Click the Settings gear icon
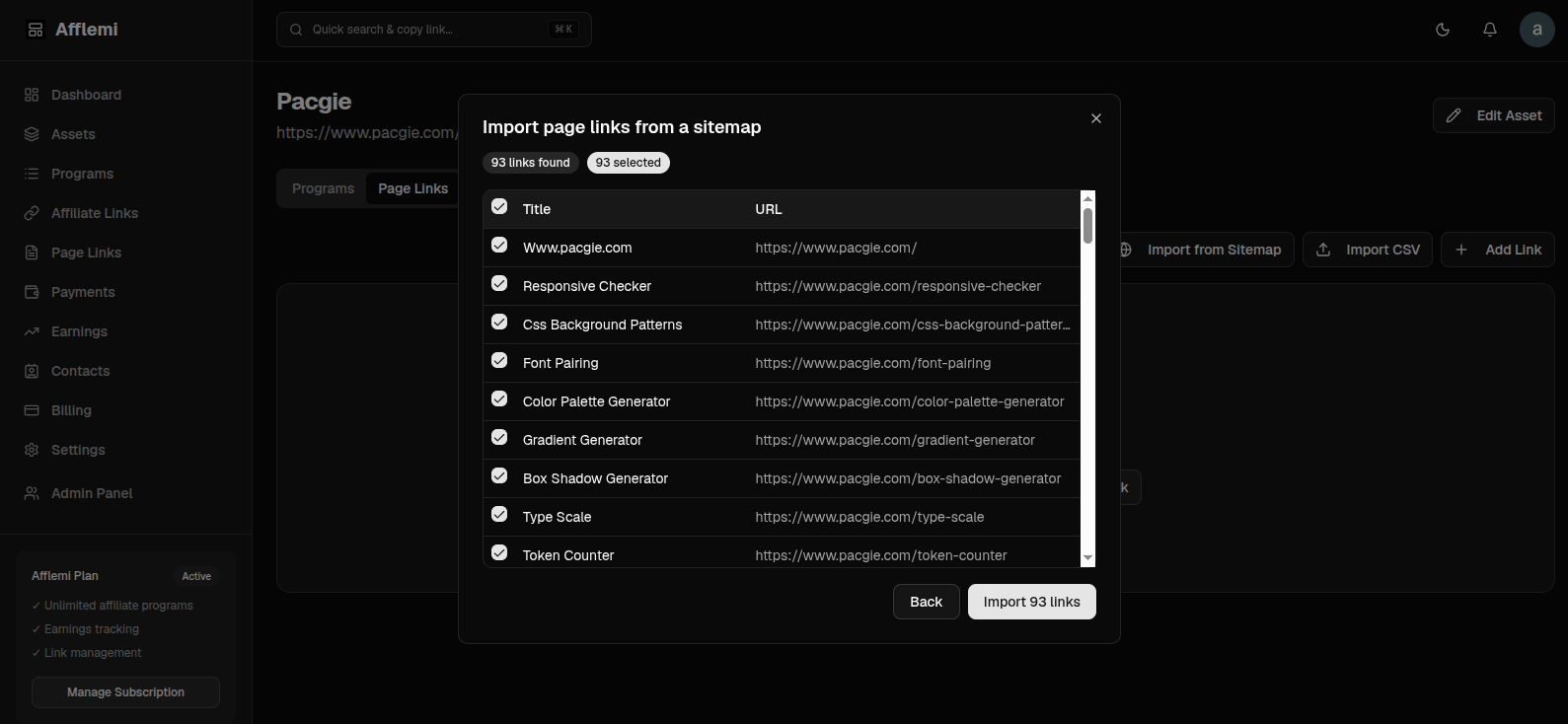Screen dimensions: 1568x724 tap(32, 450)
